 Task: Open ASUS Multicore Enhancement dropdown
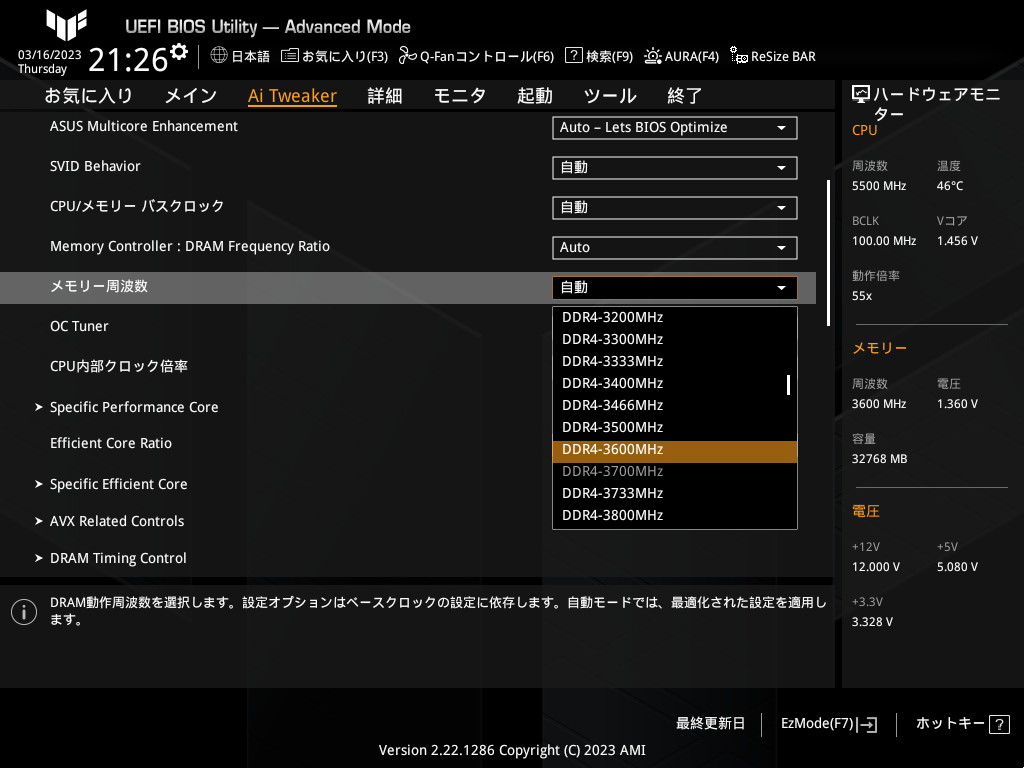[675, 128]
